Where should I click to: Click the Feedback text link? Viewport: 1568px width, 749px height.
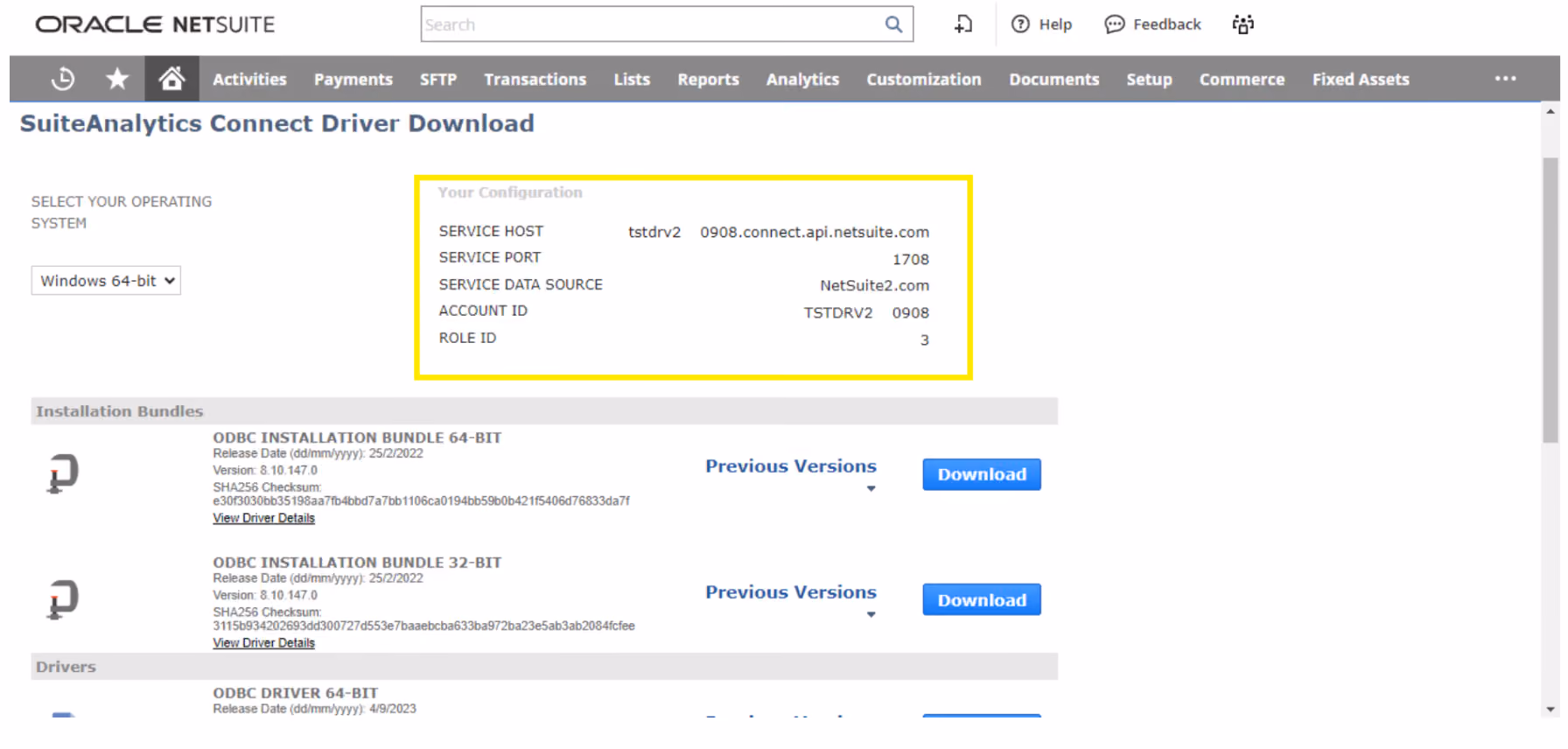coord(1167,24)
